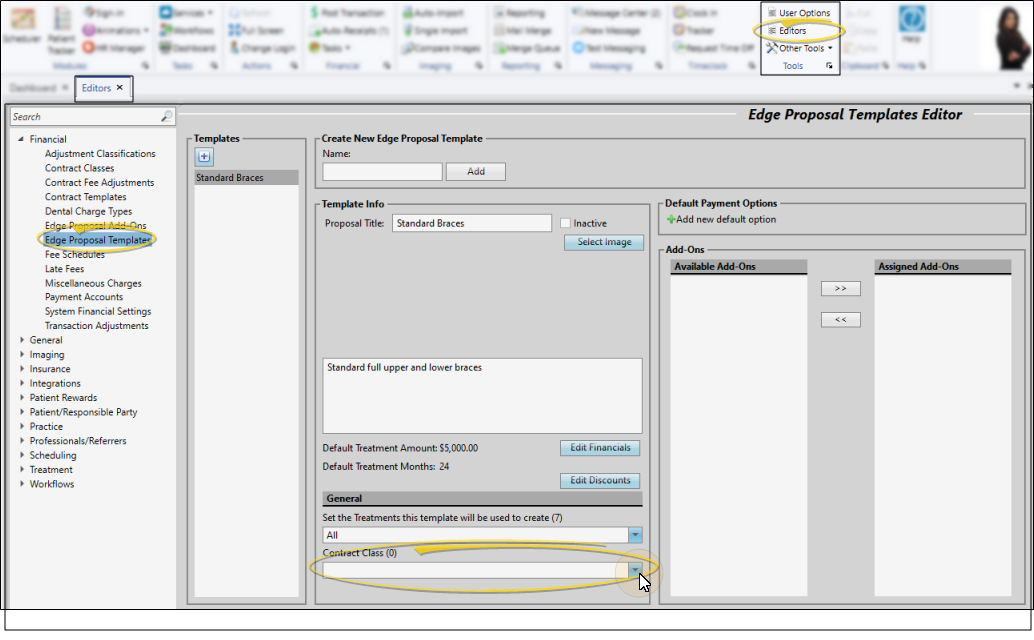Image resolution: width=1034 pixels, height=640 pixels.
Task: Click the Editors tool in ribbon
Action: tap(792, 31)
